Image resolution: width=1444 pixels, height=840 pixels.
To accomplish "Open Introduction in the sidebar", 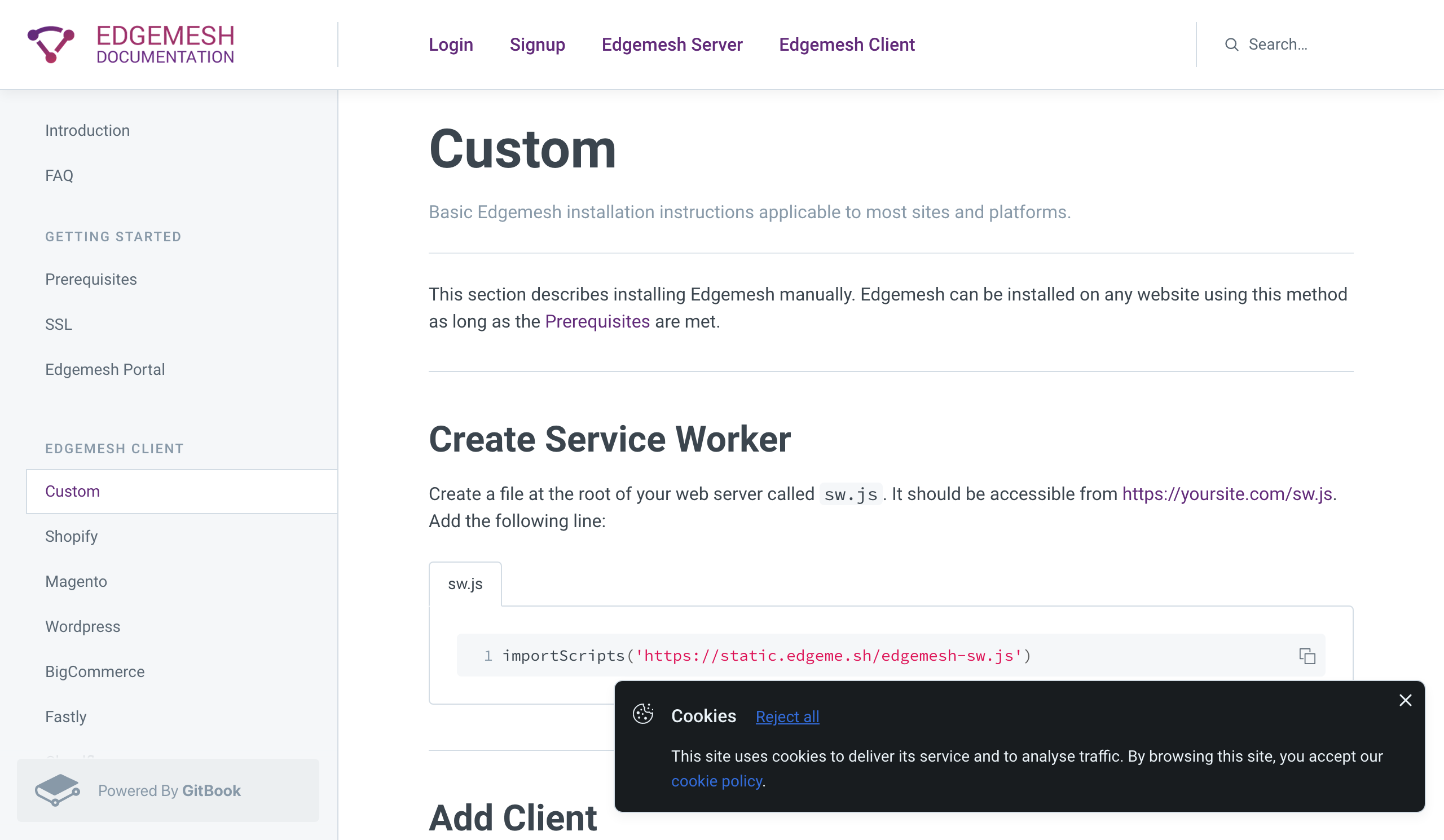I will coord(87,131).
